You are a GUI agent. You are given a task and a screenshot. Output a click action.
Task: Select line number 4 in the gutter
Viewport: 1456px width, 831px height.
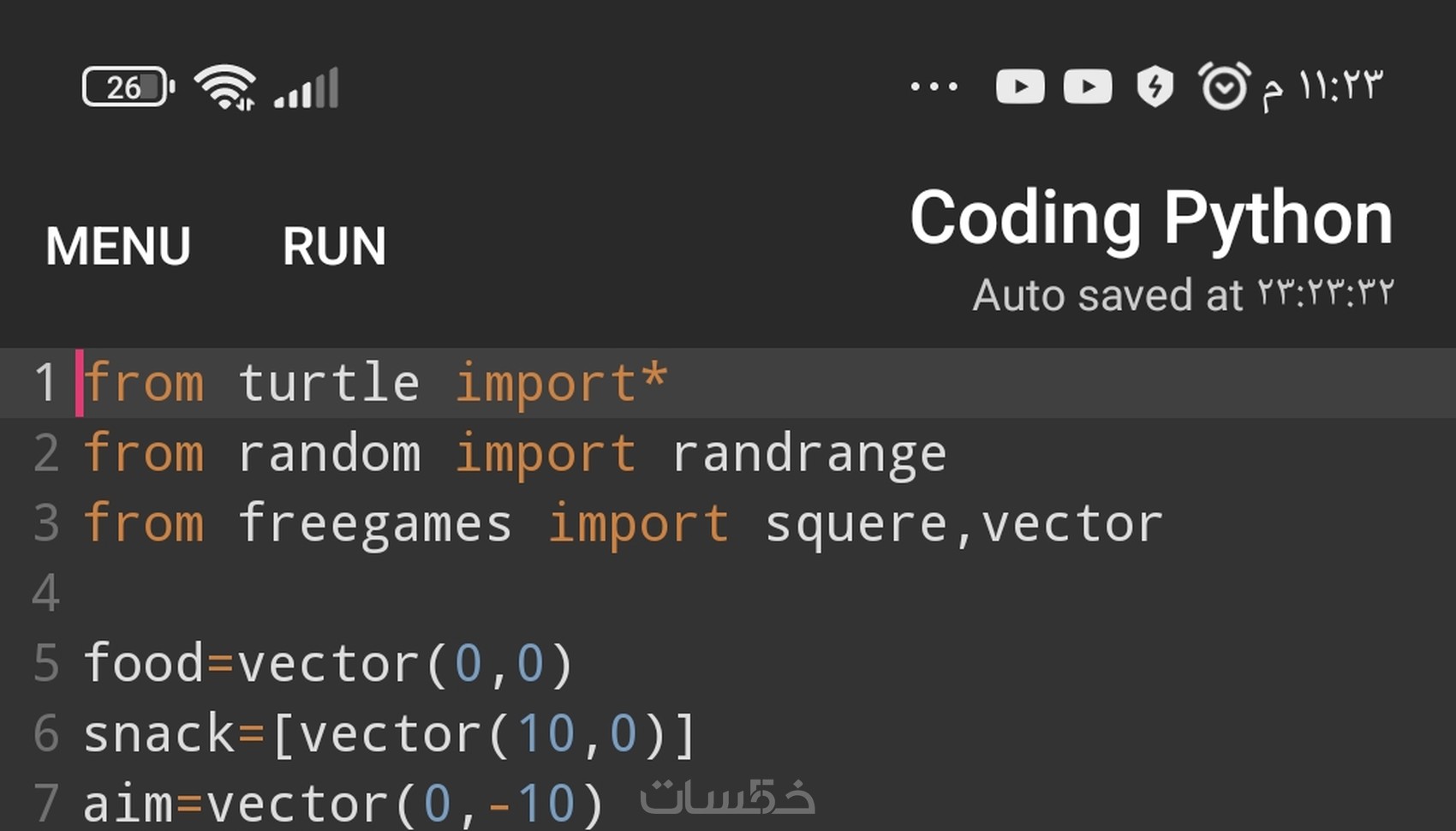click(45, 593)
